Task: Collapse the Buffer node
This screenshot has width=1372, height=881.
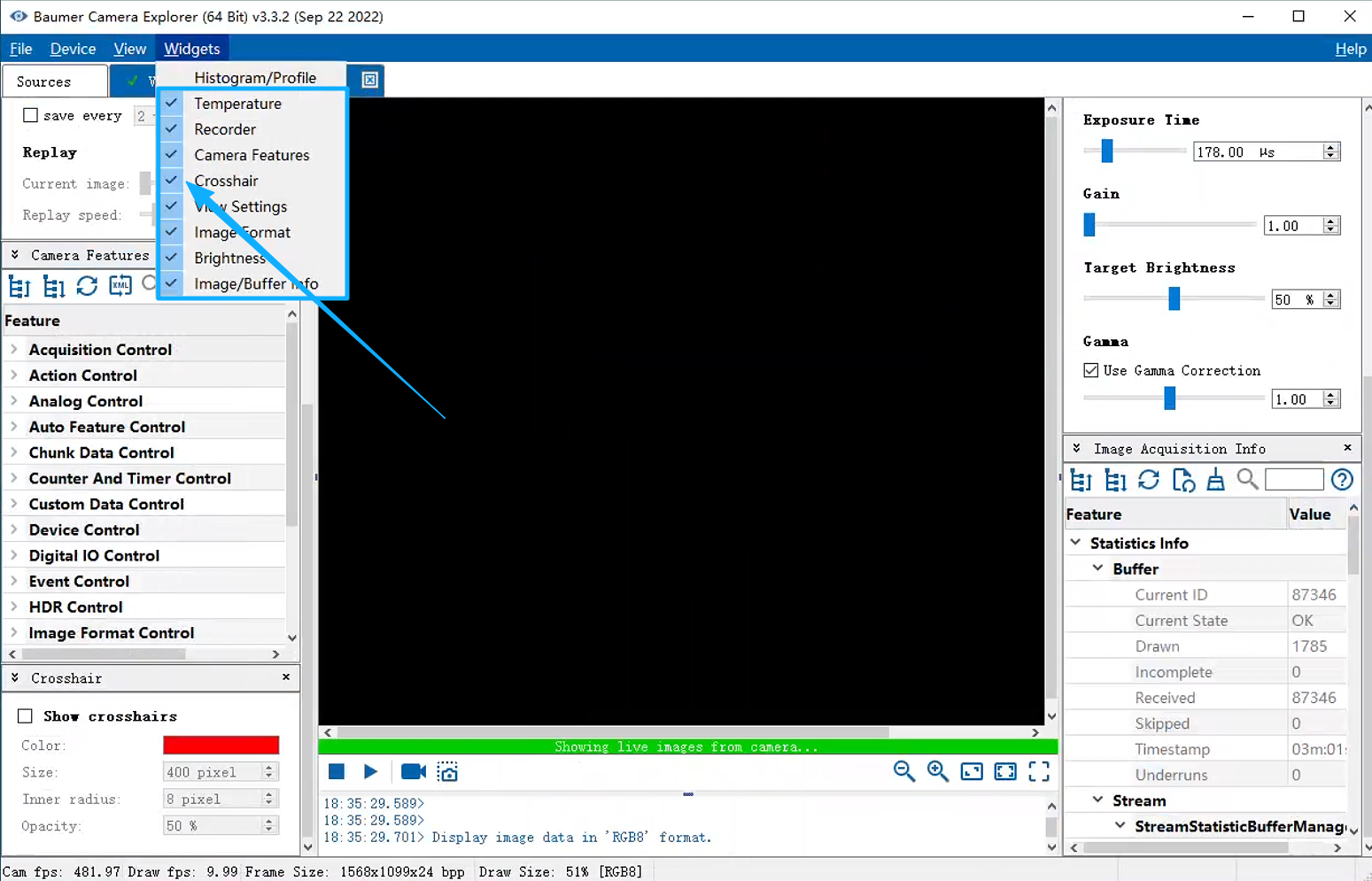Action: click(x=1097, y=568)
